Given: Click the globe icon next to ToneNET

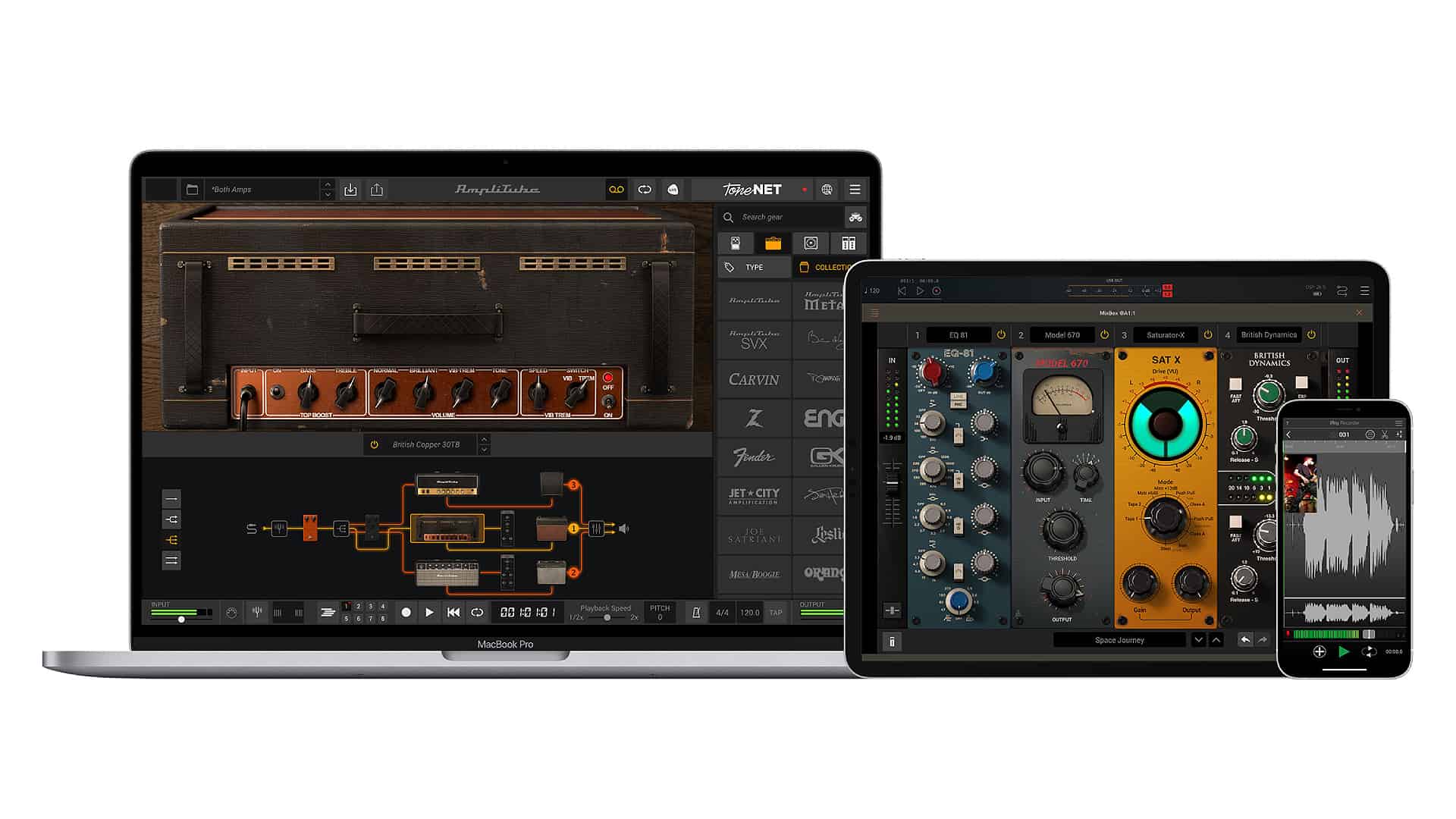Looking at the screenshot, I should coord(827,190).
